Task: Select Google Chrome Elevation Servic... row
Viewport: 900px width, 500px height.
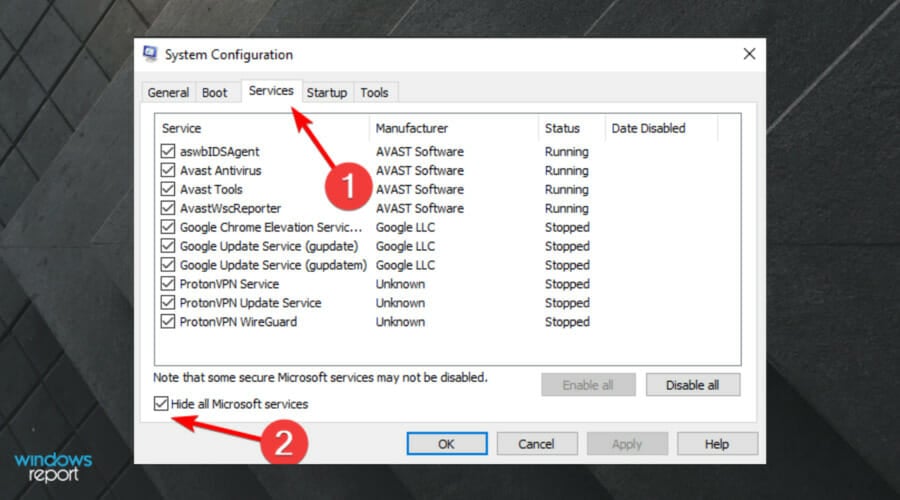Action: click(x=271, y=227)
